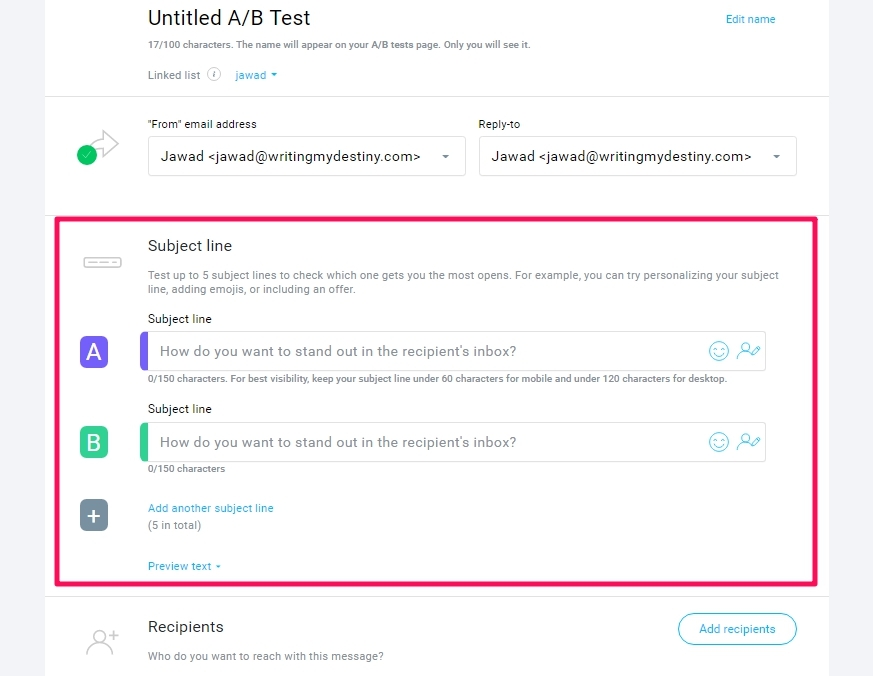Click the Linked list info icon
873x676 pixels.
pos(214,74)
